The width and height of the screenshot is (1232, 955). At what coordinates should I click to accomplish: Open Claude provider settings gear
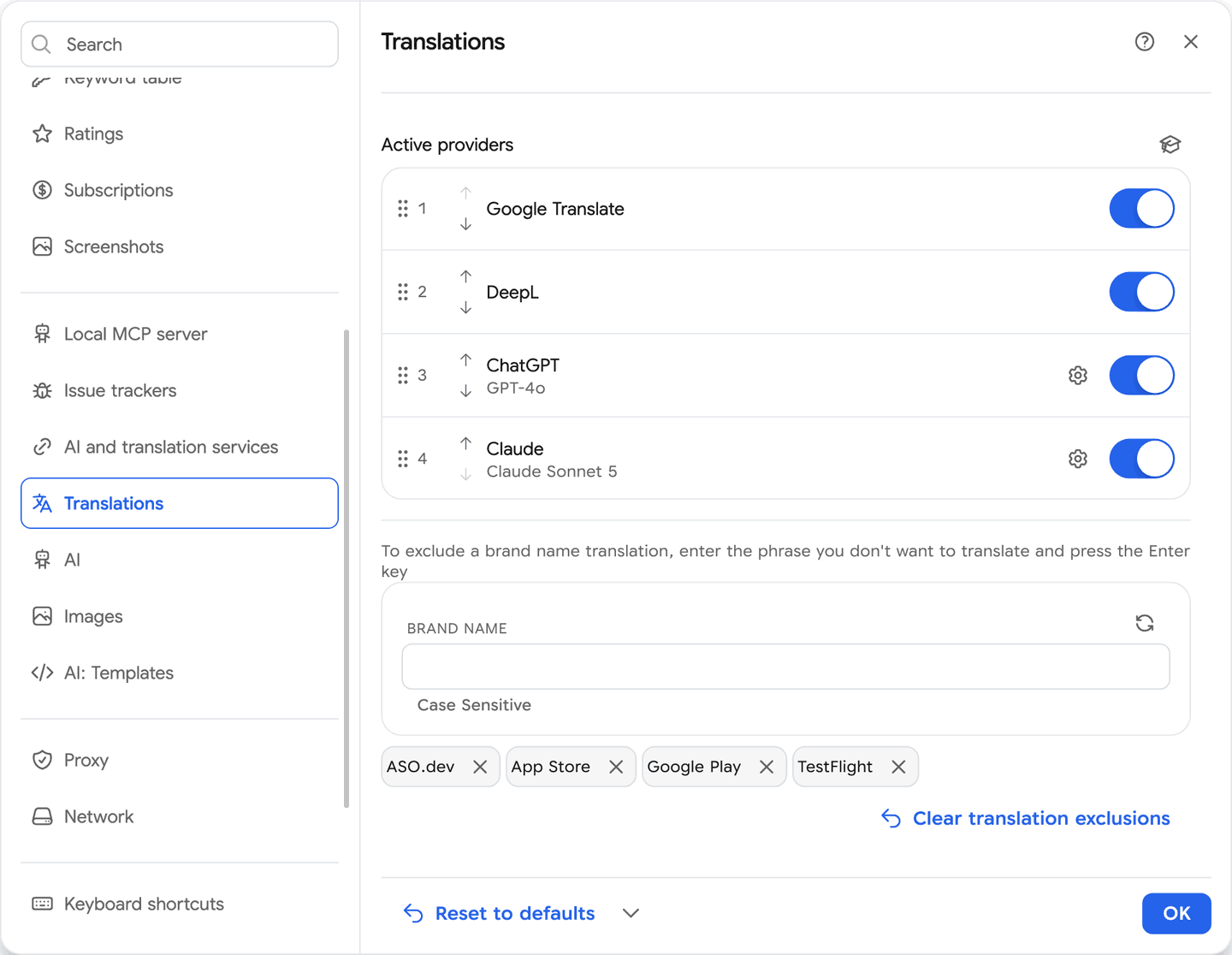click(x=1078, y=460)
